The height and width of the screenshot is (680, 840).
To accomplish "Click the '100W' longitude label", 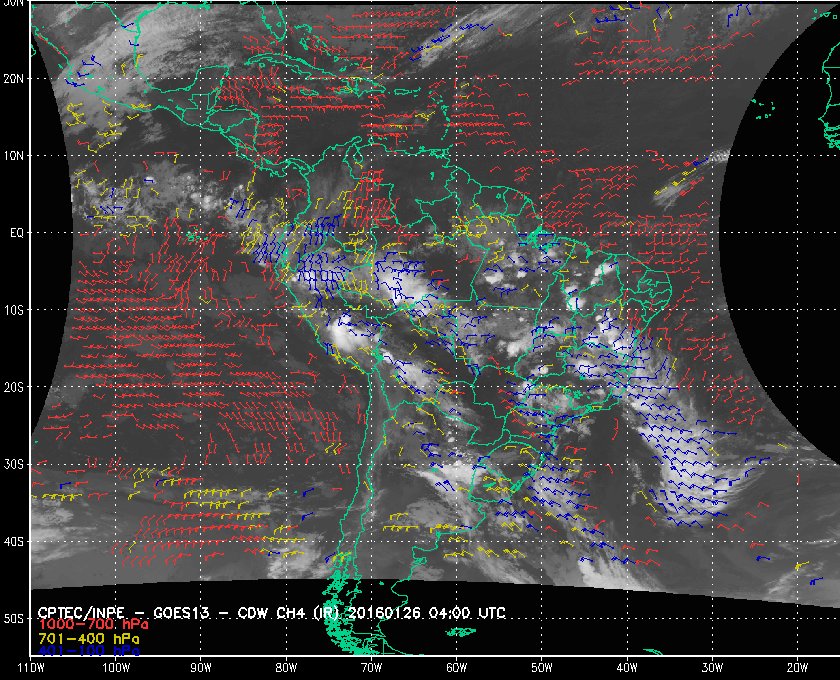I will (116, 668).
